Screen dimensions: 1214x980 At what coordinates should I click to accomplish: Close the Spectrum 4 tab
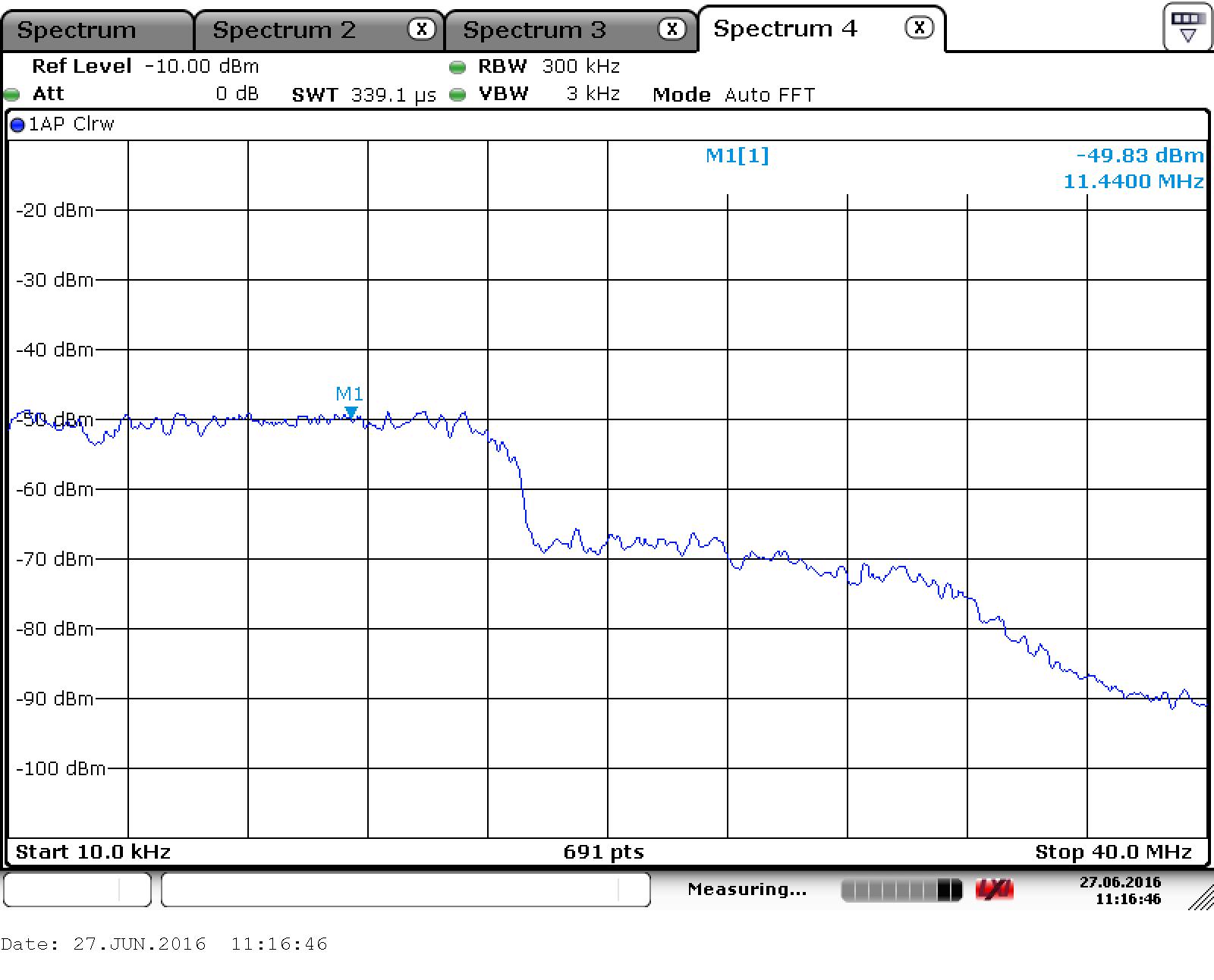click(x=919, y=28)
